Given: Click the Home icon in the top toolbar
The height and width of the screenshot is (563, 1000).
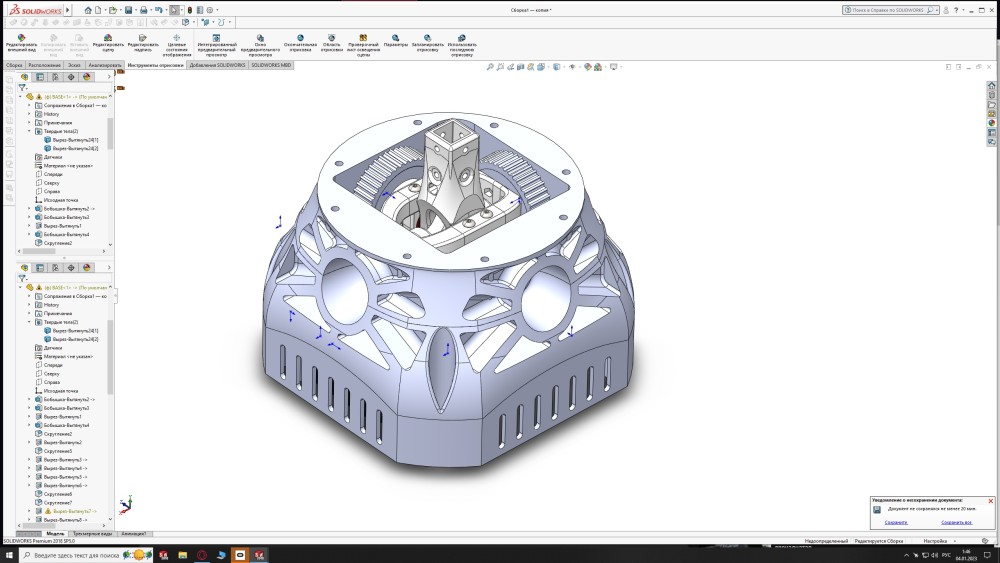Looking at the screenshot, I should click(x=88, y=10).
